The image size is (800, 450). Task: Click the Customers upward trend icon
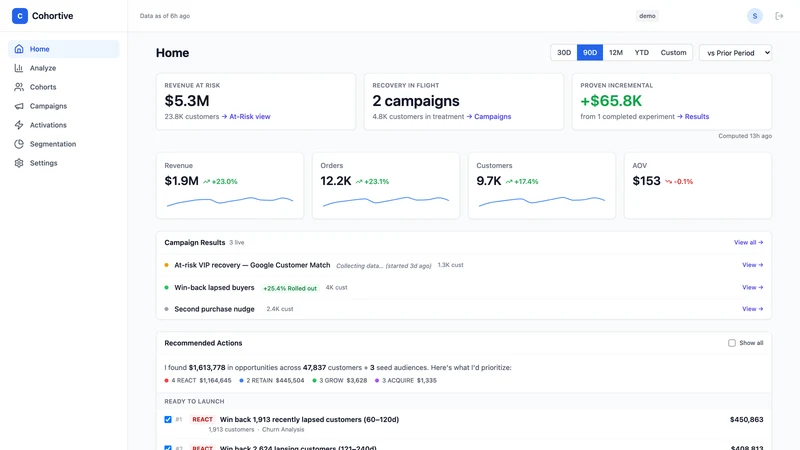tap(509, 182)
